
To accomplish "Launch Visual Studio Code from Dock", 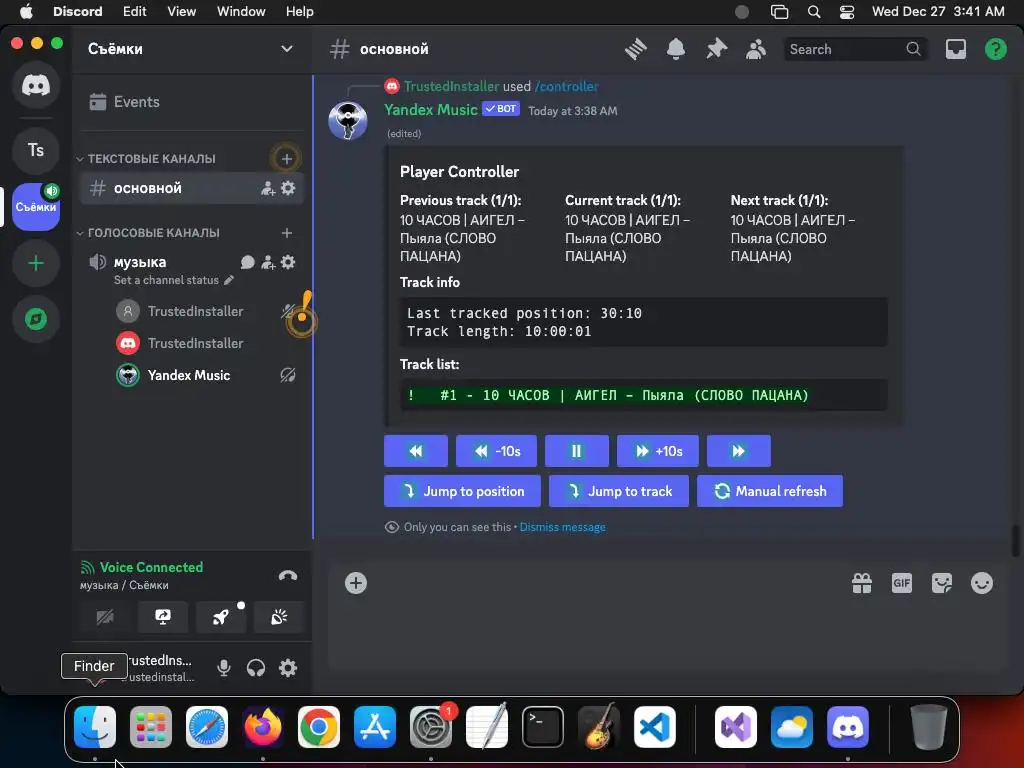I will [655, 727].
